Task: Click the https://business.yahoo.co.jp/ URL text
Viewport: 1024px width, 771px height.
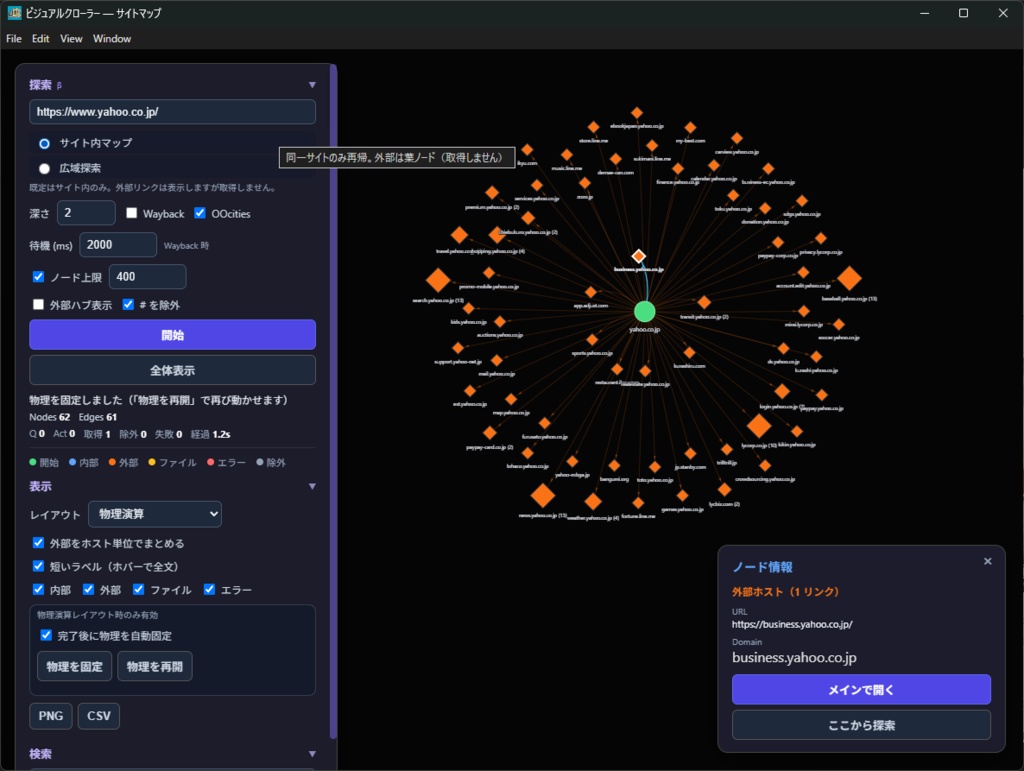Action: [792, 624]
